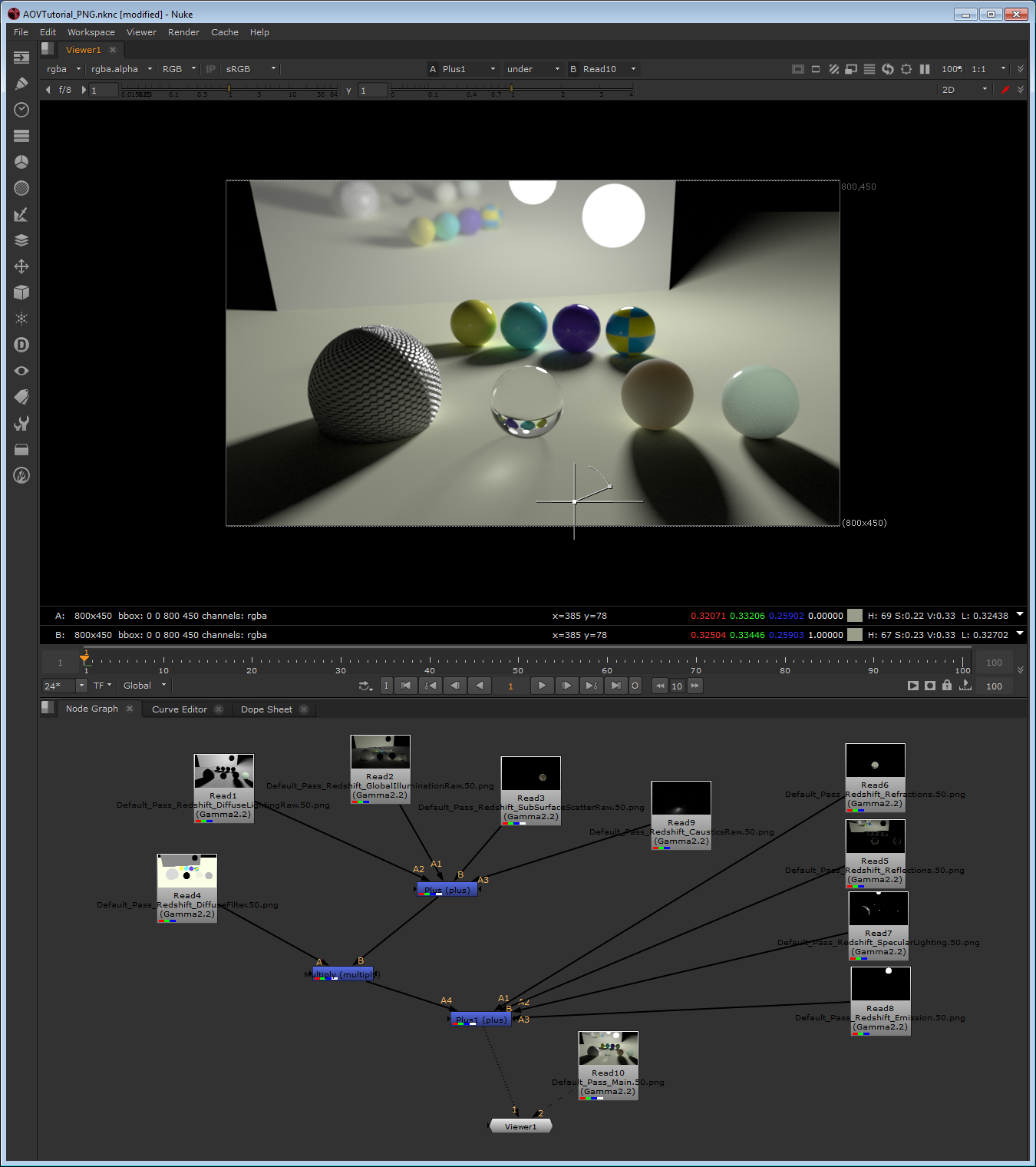Jump to the last frame
Viewport: 1036px width, 1167px height.
pyautogui.click(x=615, y=686)
